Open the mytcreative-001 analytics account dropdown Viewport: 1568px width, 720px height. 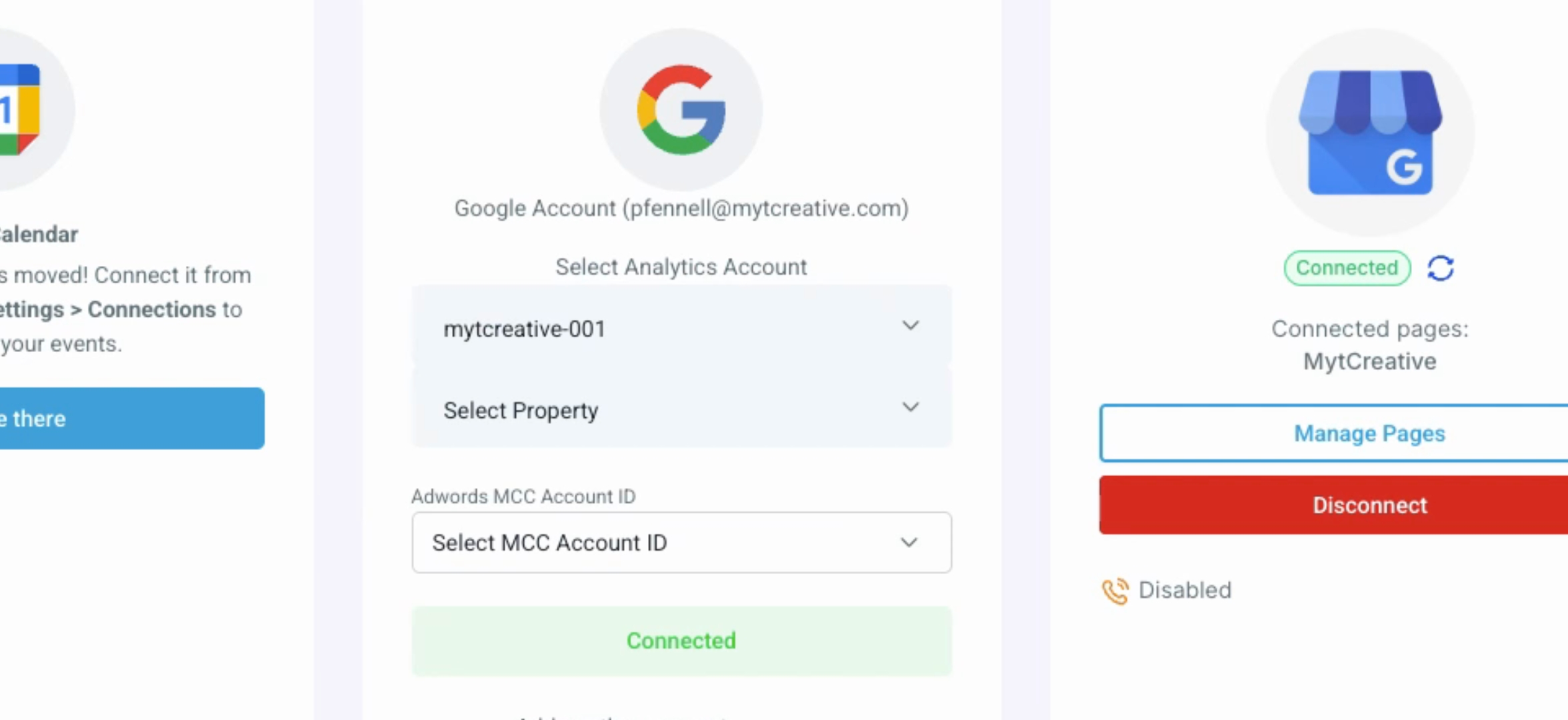[680, 327]
